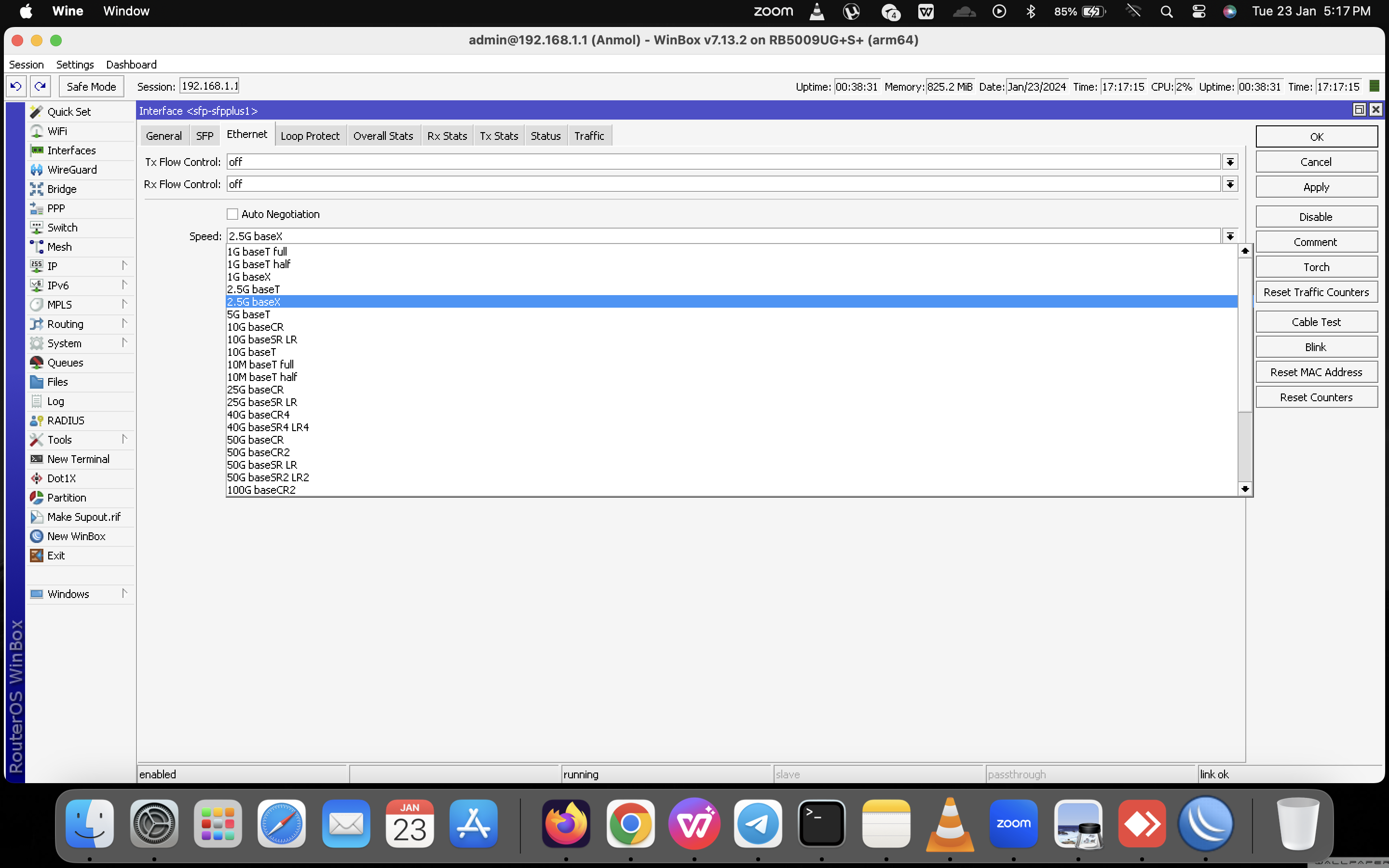This screenshot has height=868, width=1389.
Task: Open the Bridge menu icon
Action: click(37, 189)
